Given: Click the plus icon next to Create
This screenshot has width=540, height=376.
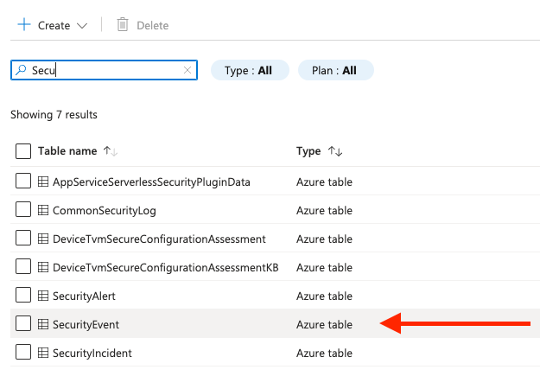Looking at the screenshot, I should (x=24, y=25).
